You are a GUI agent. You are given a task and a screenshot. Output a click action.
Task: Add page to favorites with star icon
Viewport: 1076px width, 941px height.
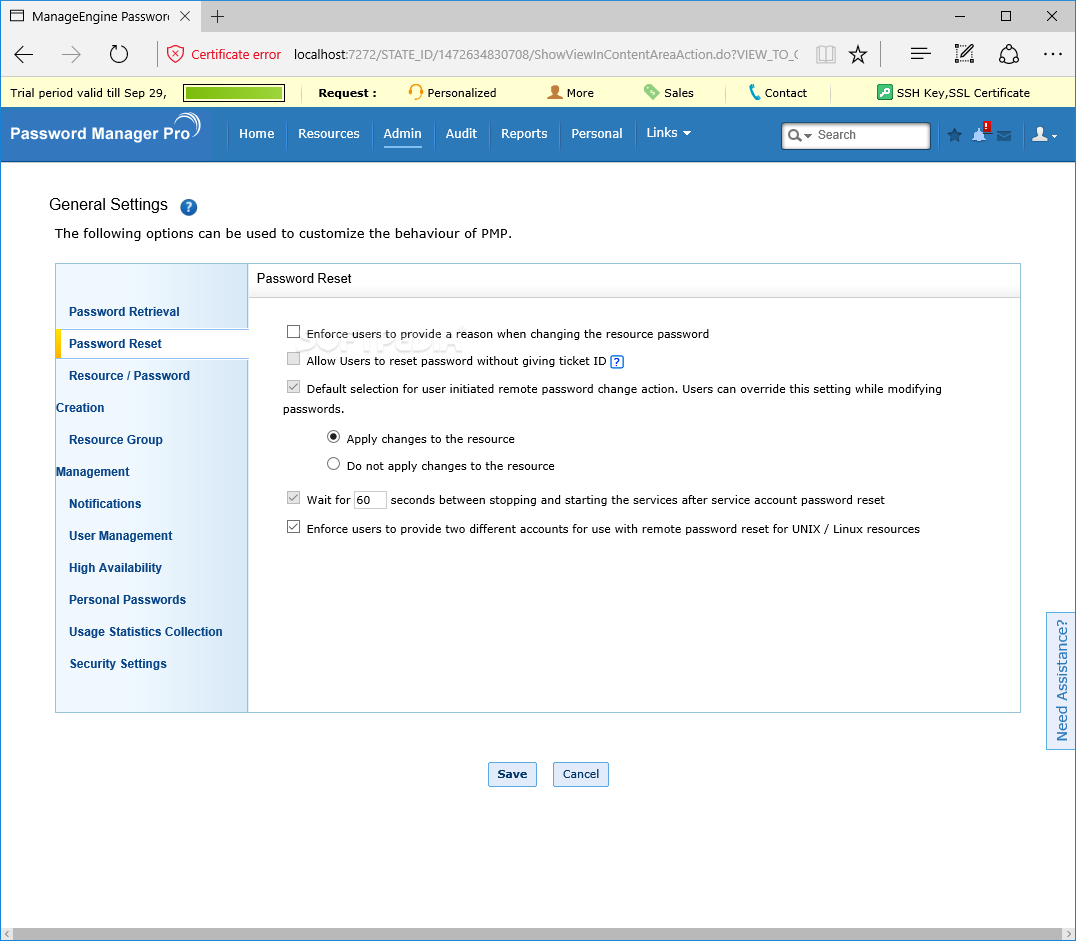pyautogui.click(x=858, y=54)
